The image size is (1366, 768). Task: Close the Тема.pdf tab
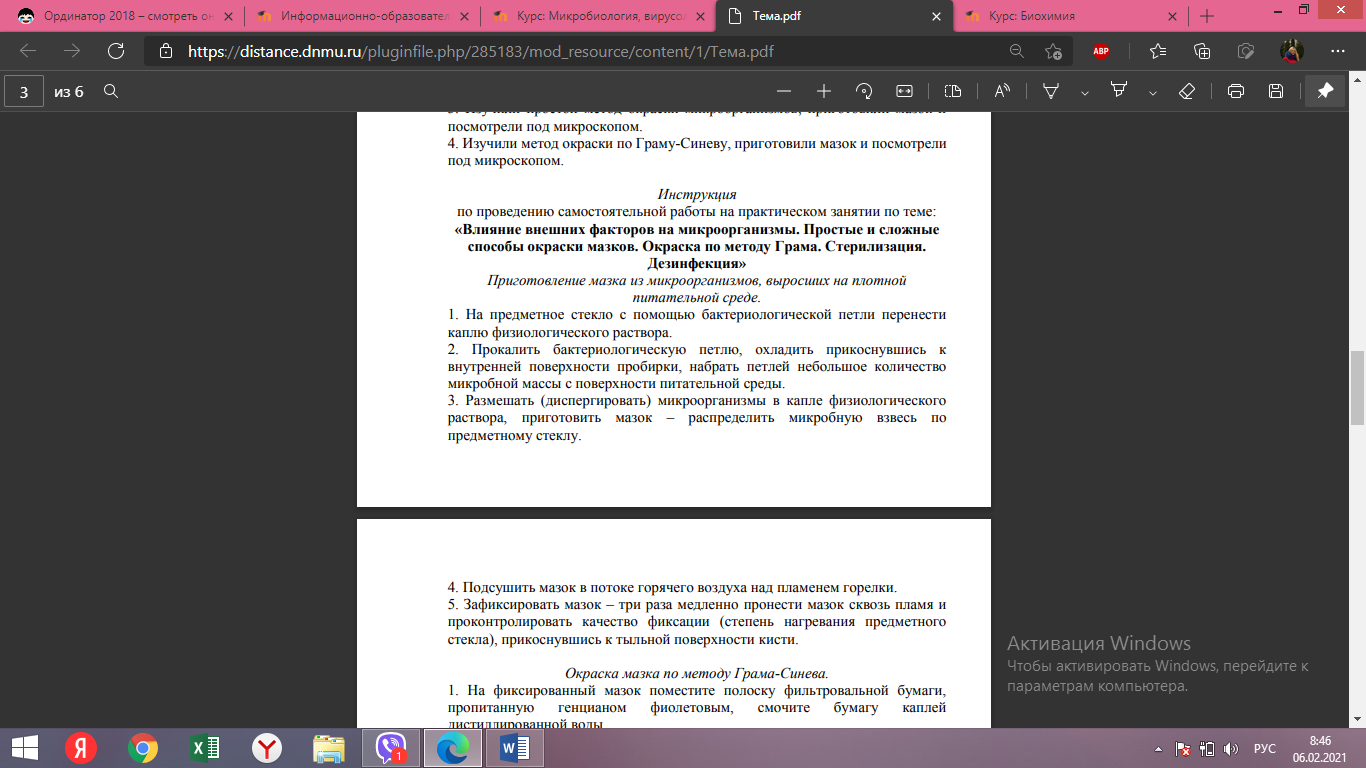coord(937,16)
